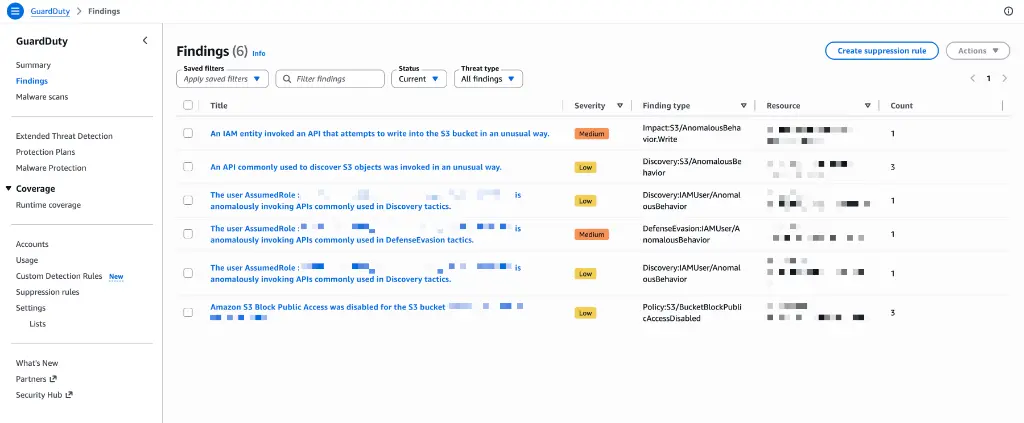Go to next page arrow

(1004, 78)
